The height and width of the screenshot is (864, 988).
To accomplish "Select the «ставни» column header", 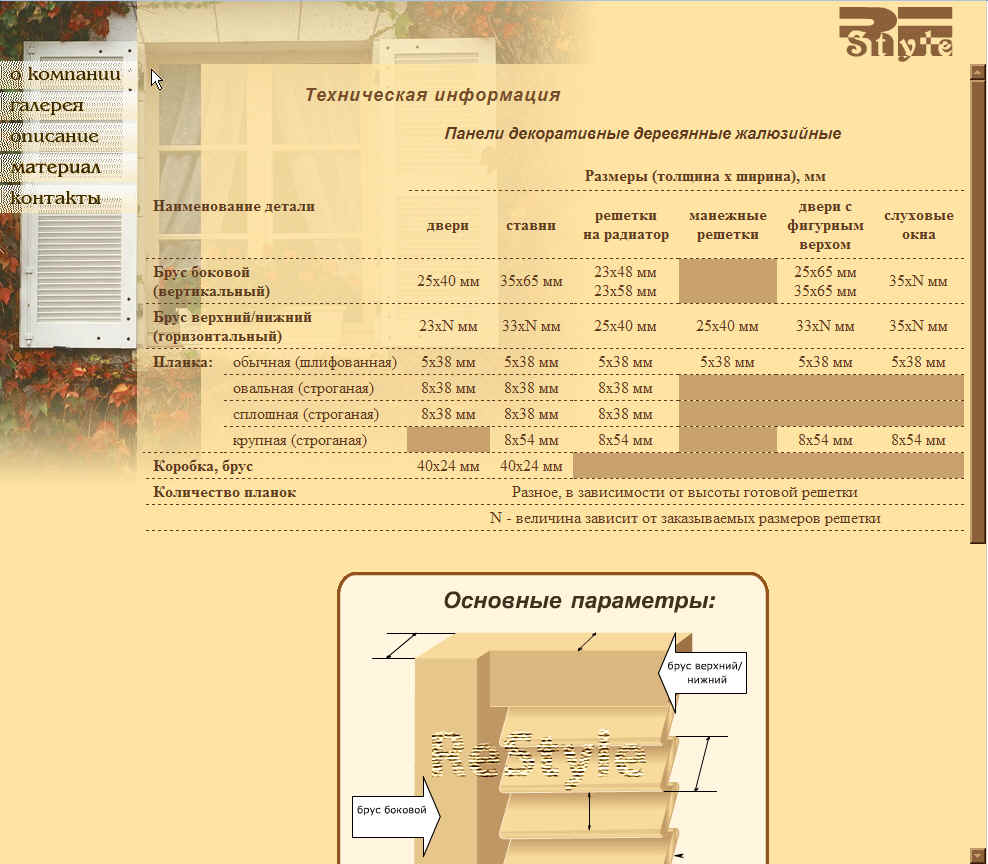I will coord(531,226).
